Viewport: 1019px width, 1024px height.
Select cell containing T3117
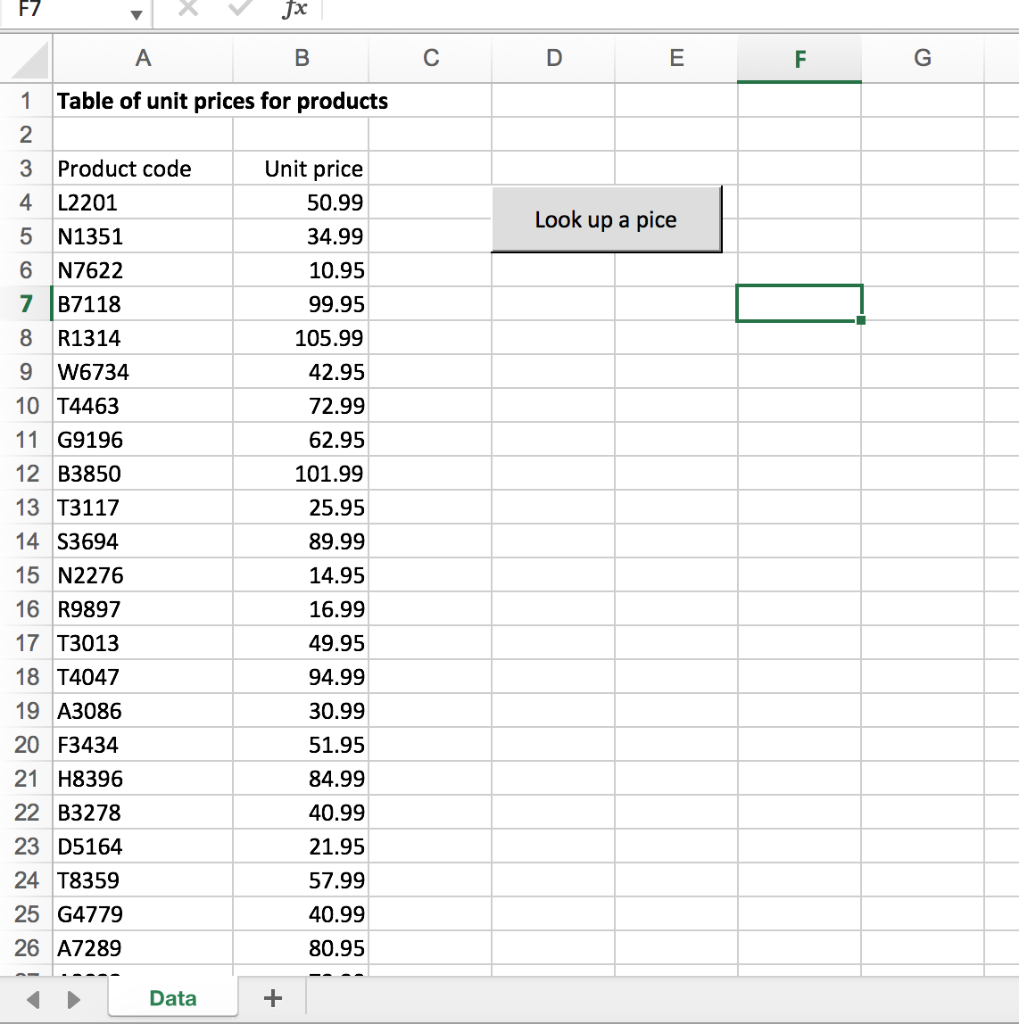click(143, 507)
